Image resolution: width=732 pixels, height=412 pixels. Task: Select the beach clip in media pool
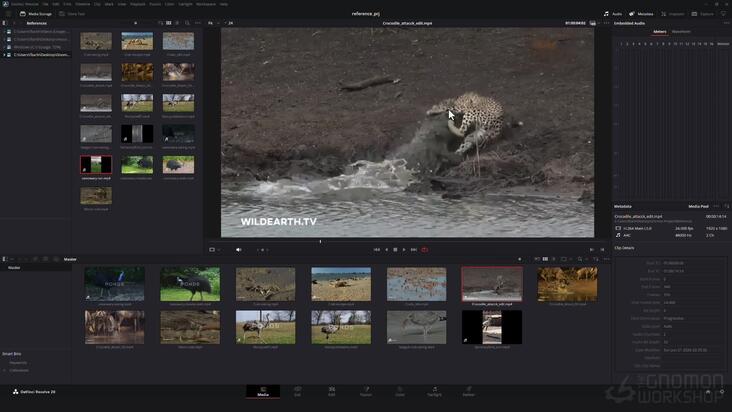coord(341,284)
